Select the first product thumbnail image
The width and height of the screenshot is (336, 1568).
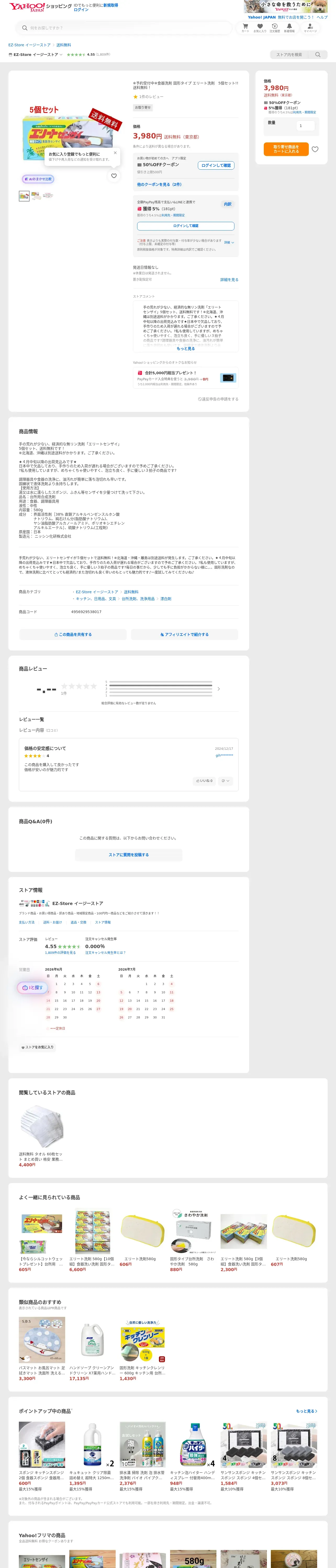pyautogui.click(x=24, y=196)
